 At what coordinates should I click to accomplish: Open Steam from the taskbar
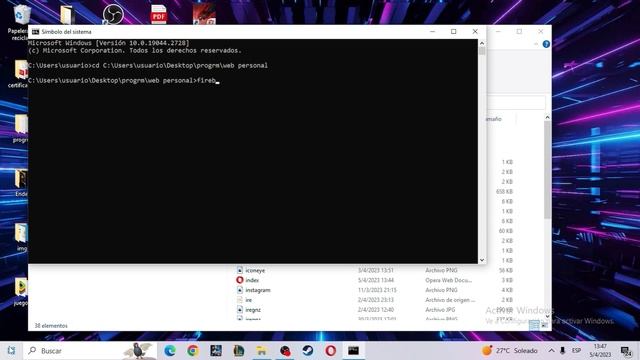(308, 351)
